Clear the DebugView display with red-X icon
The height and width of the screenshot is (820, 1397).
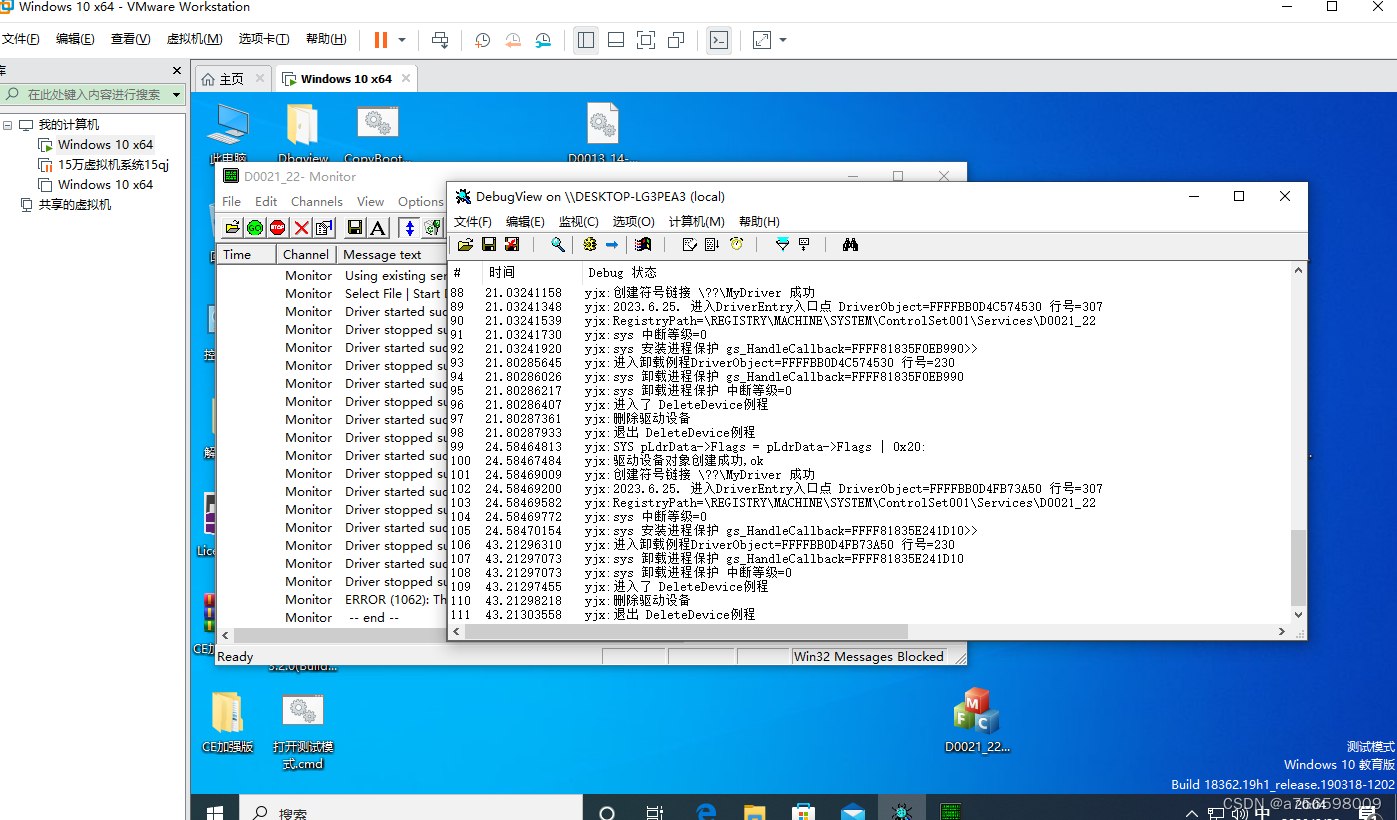(x=512, y=244)
